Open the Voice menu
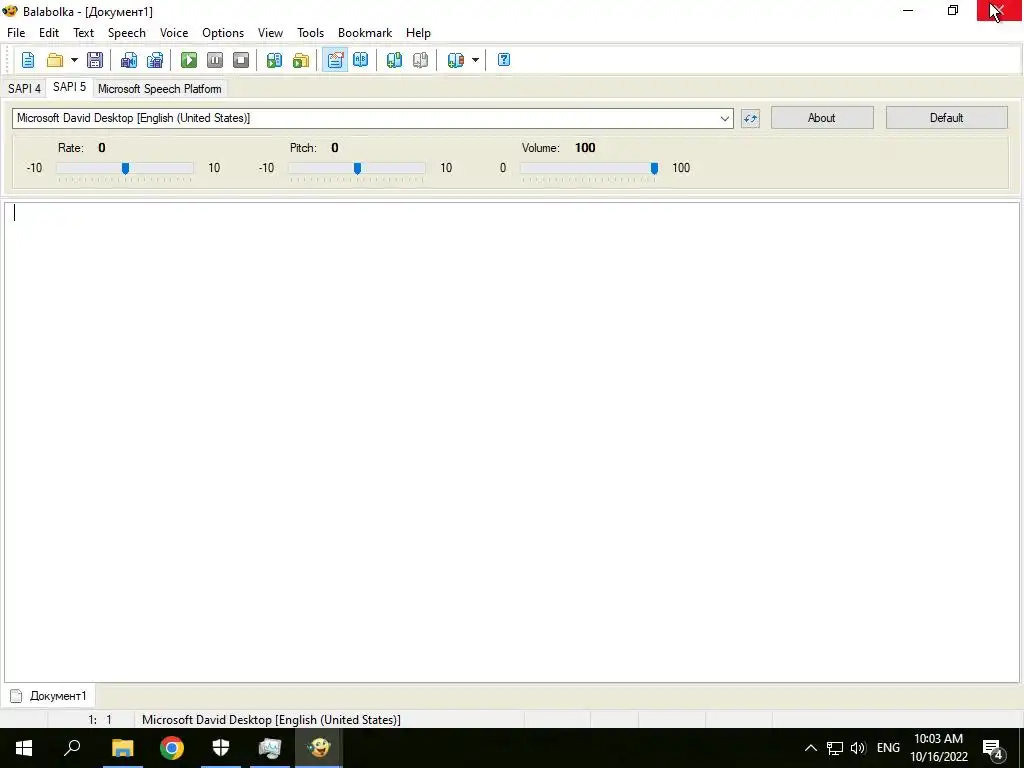 click(x=174, y=33)
